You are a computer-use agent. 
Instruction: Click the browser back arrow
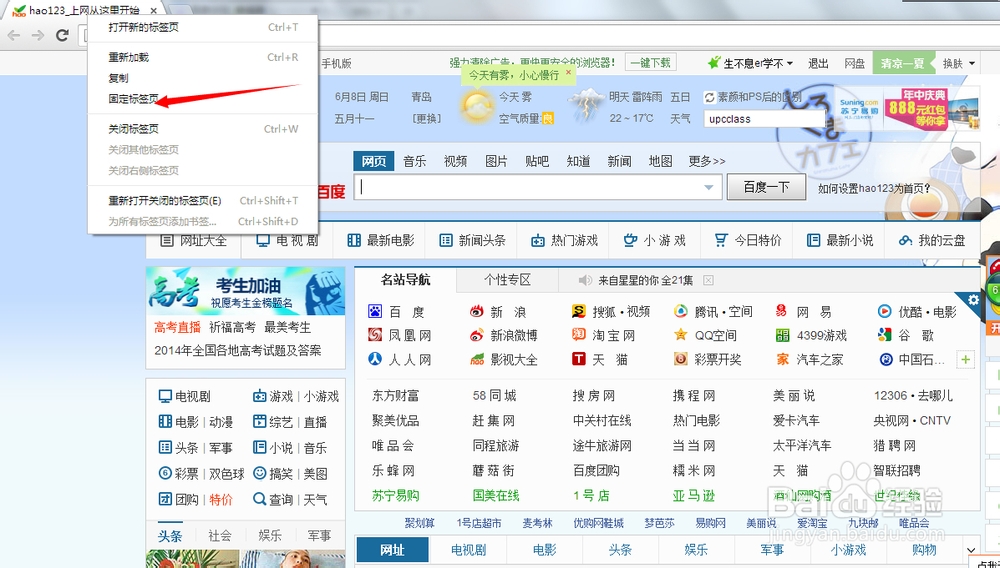(14, 35)
